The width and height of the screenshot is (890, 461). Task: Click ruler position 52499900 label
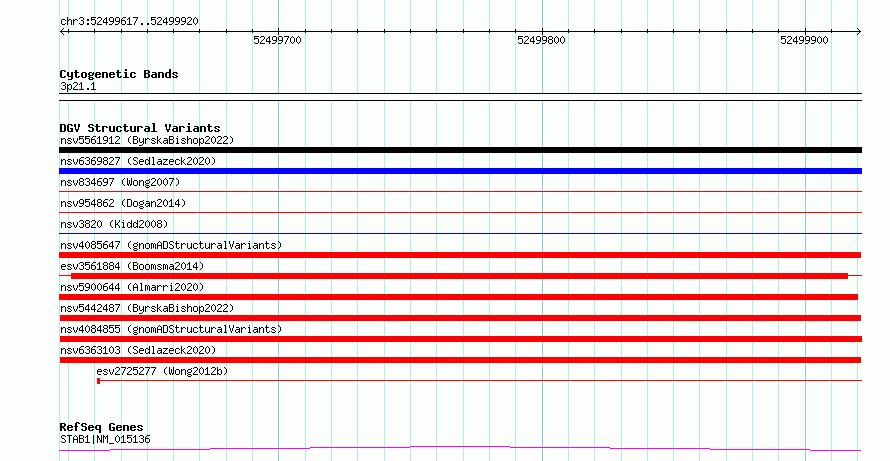pos(804,40)
